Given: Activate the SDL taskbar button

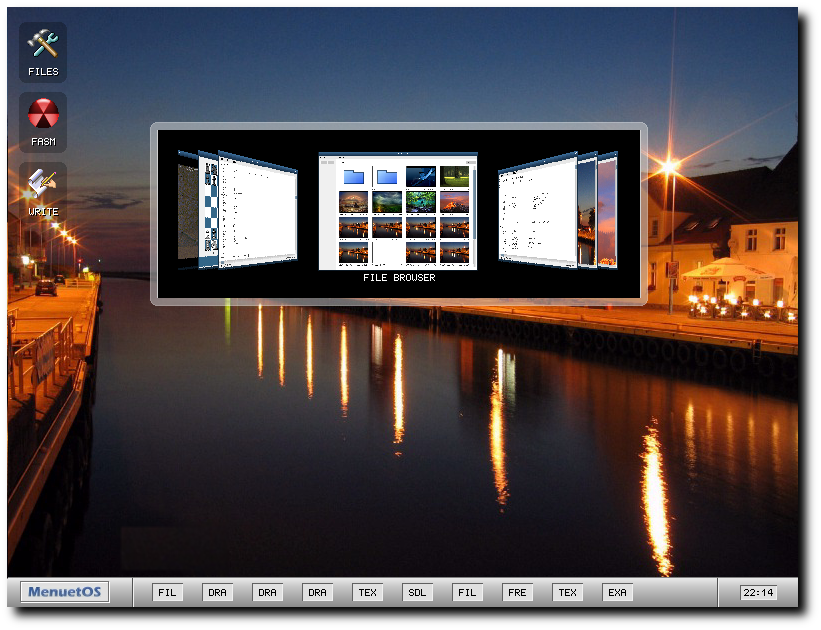Looking at the screenshot, I should 417,592.
